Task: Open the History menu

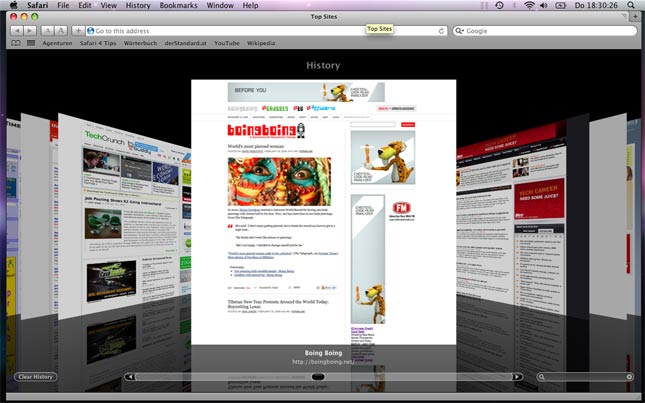Action: click(138, 5)
